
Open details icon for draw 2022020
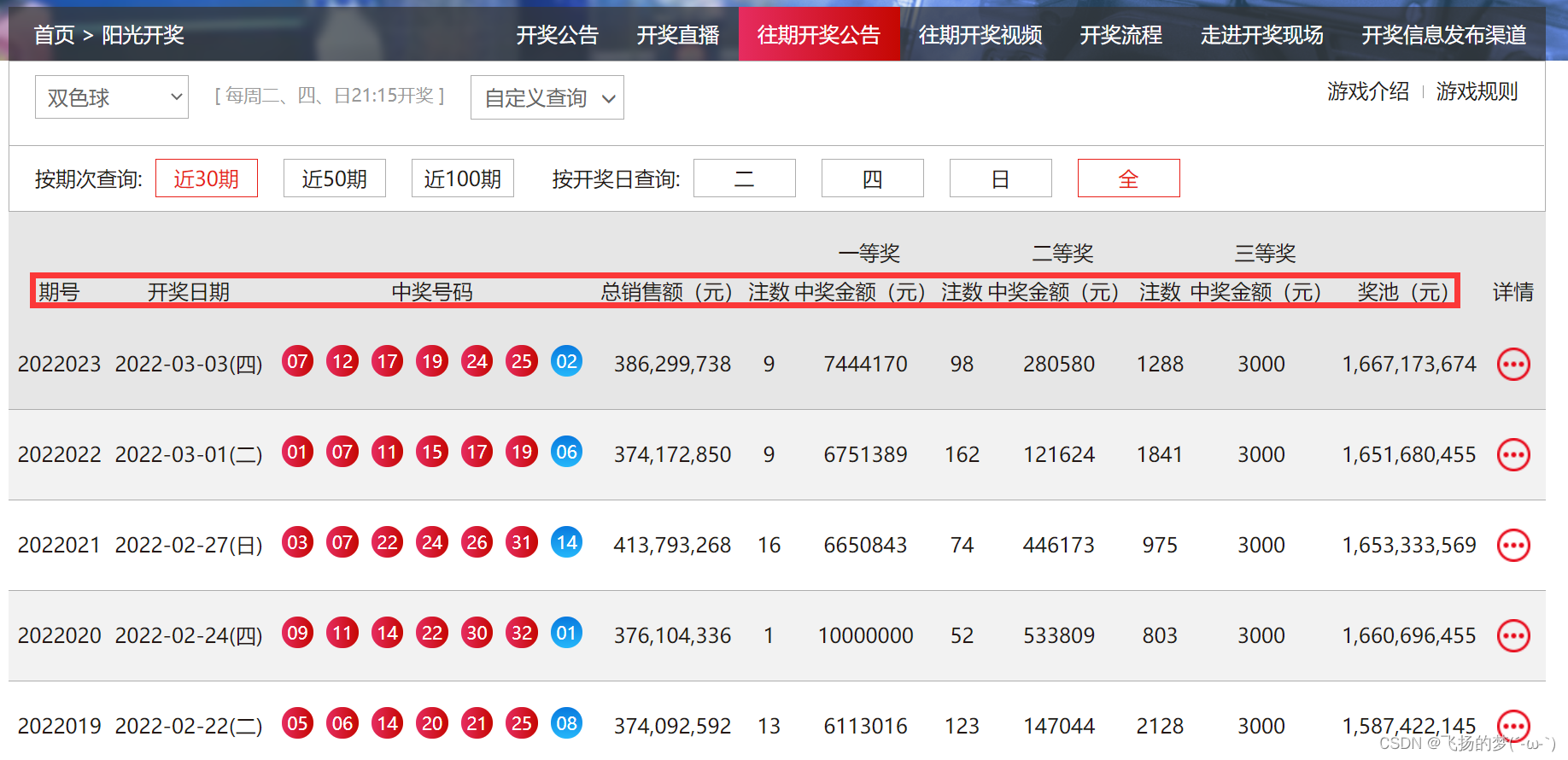tap(1513, 636)
